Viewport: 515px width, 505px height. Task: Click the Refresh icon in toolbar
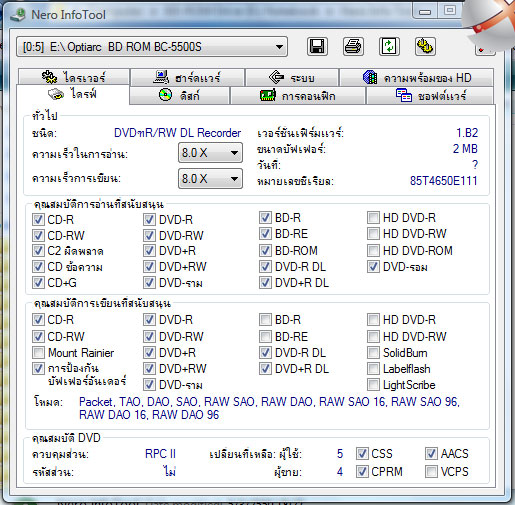[389, 46]
